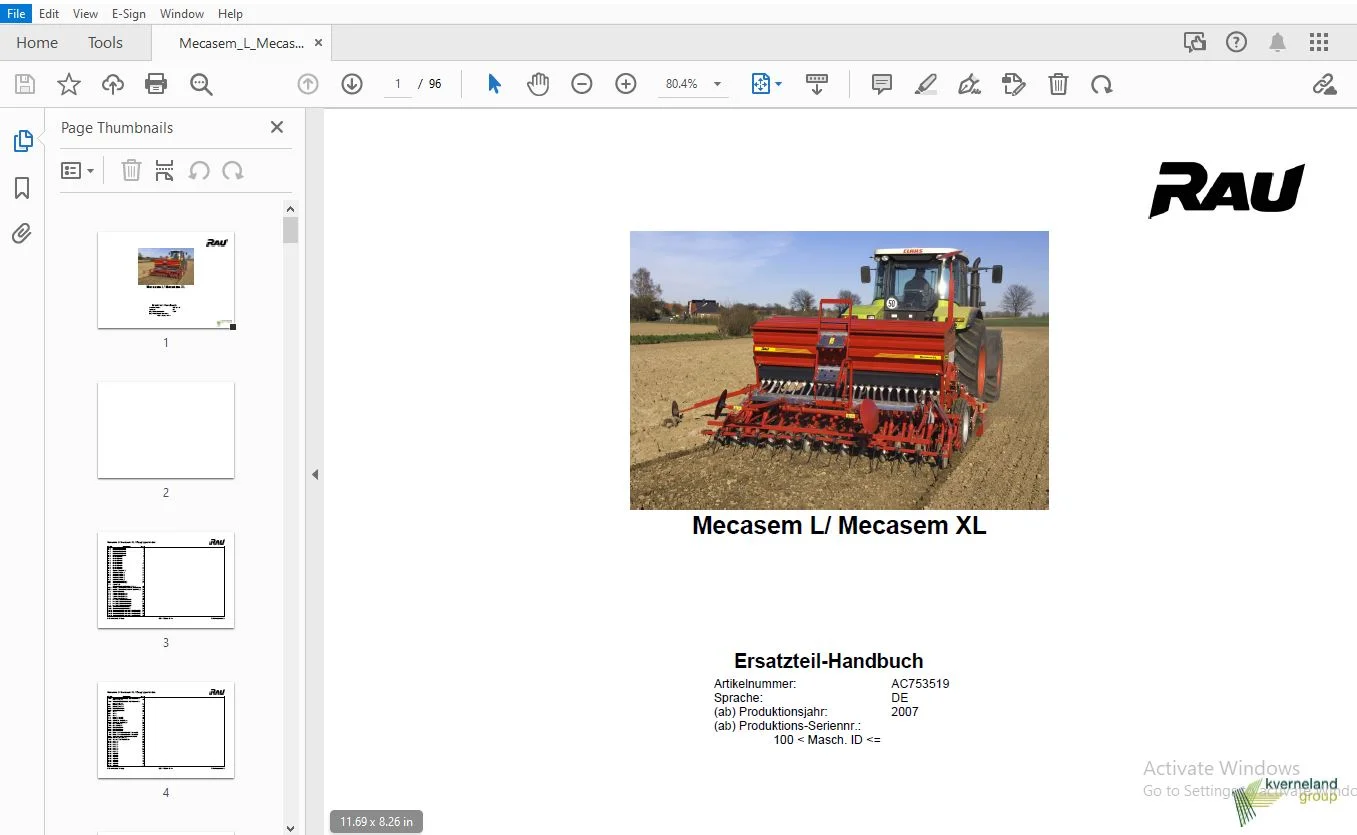Close the Mecasem document tab

318,43
